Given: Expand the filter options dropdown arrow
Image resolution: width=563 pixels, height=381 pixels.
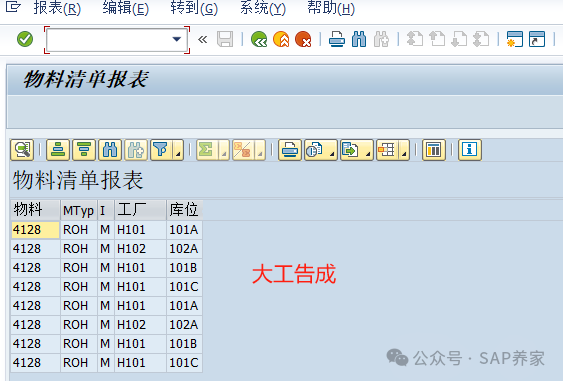Looking at the screenshot, I should tap(178, 150).
